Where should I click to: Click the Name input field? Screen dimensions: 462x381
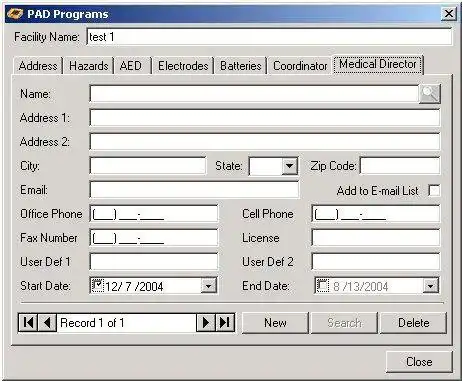click(254, 94)
